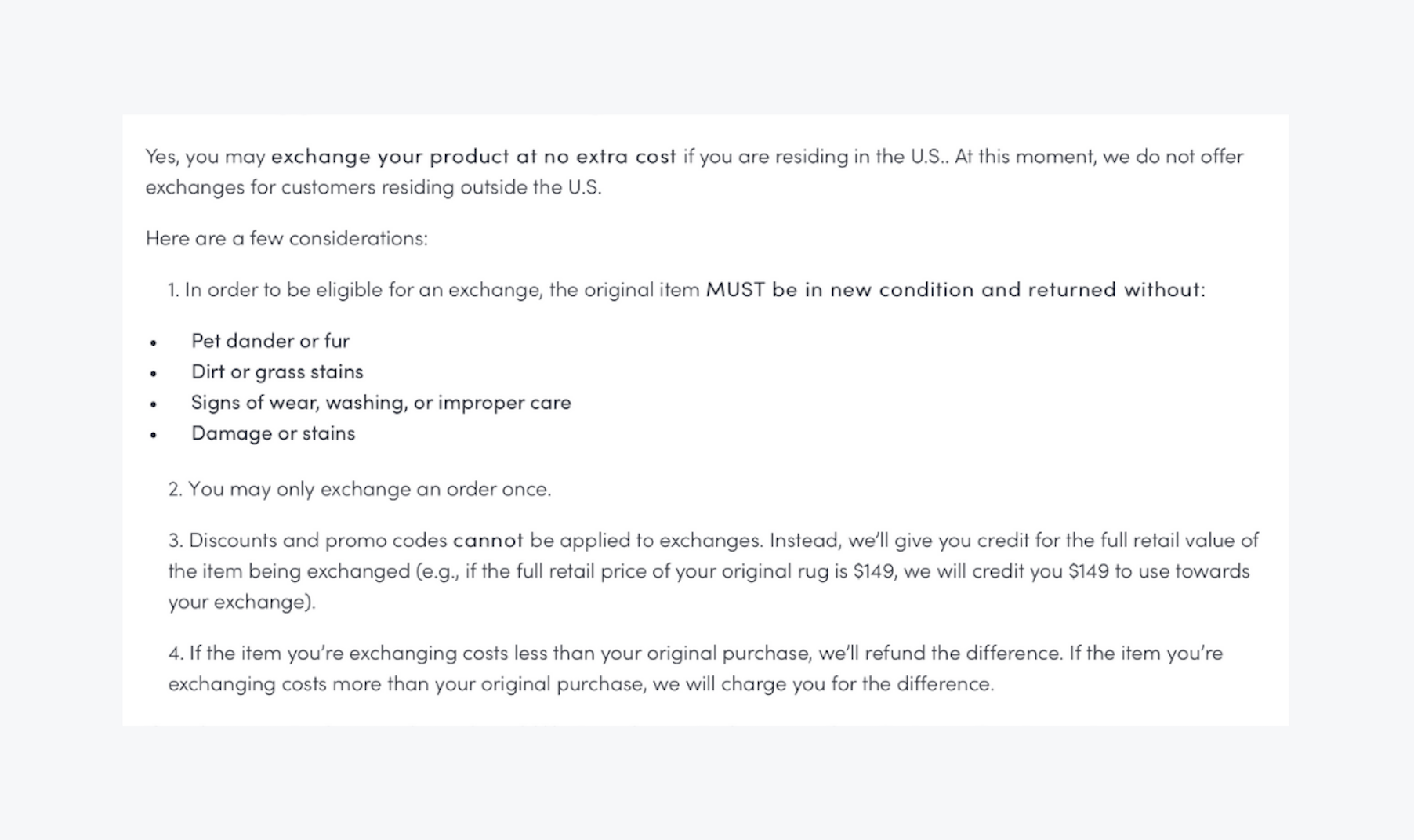This screenshot has height=840, width=1414.
Task: Click bold text 'exchange your product at no extra cost'
Action: 473,157
